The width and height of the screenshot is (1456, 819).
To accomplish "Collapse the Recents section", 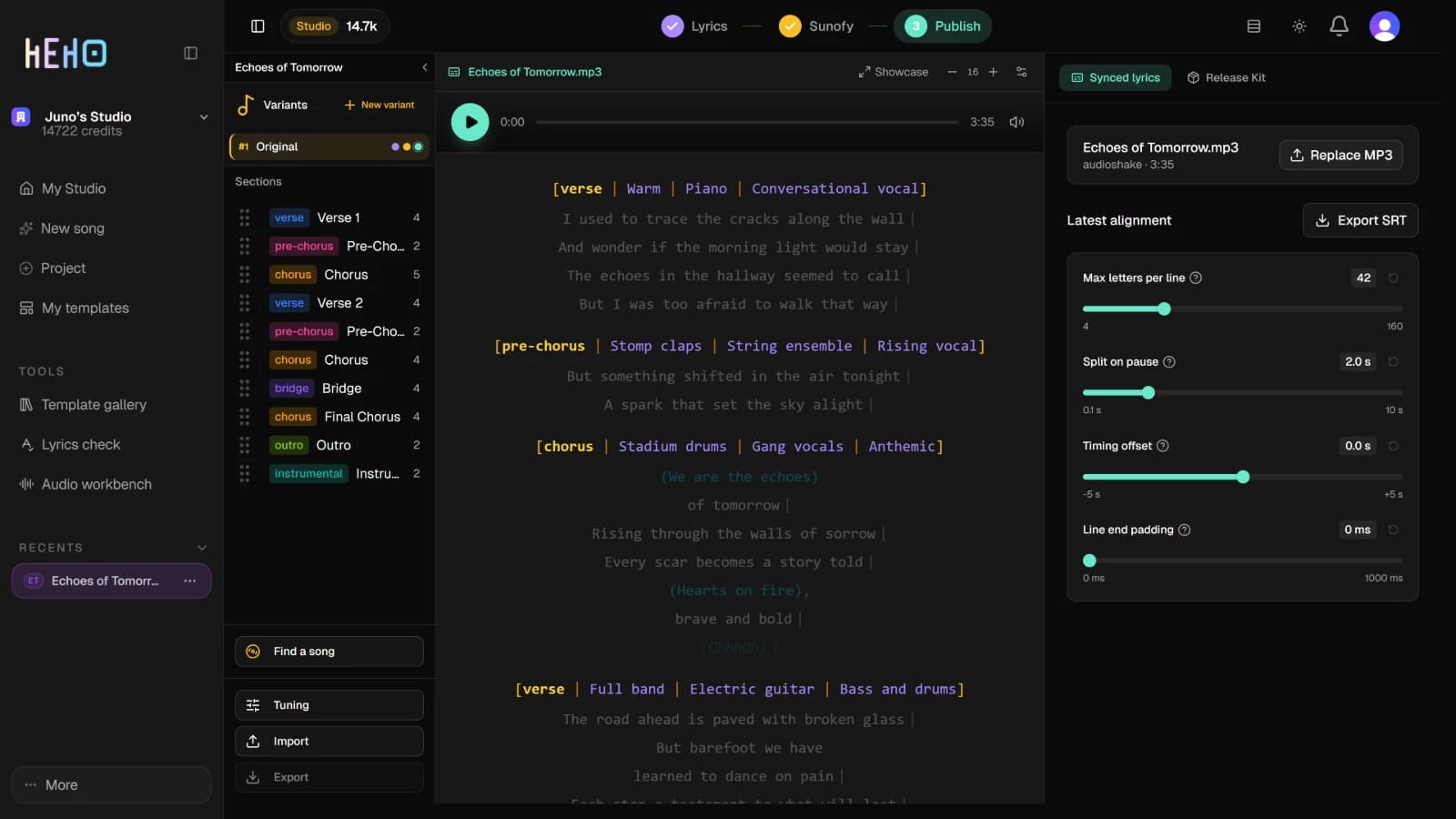I will tap(201, 548).
